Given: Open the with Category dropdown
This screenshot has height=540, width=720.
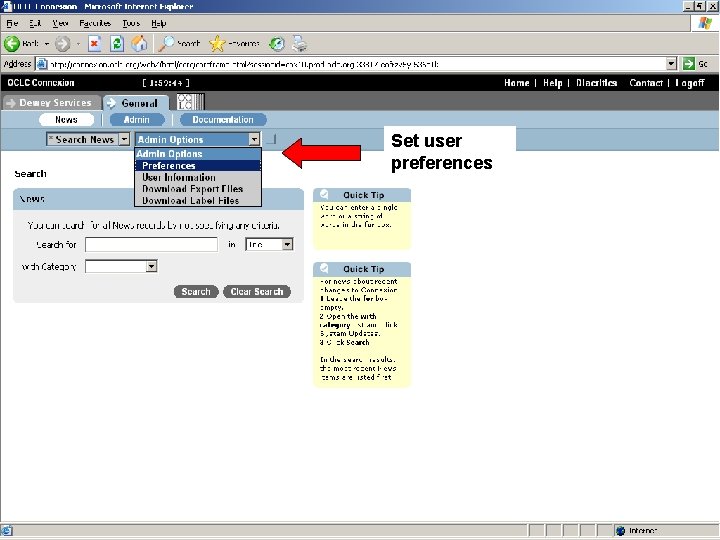Looking at the screenshot, I should [151, 266].
